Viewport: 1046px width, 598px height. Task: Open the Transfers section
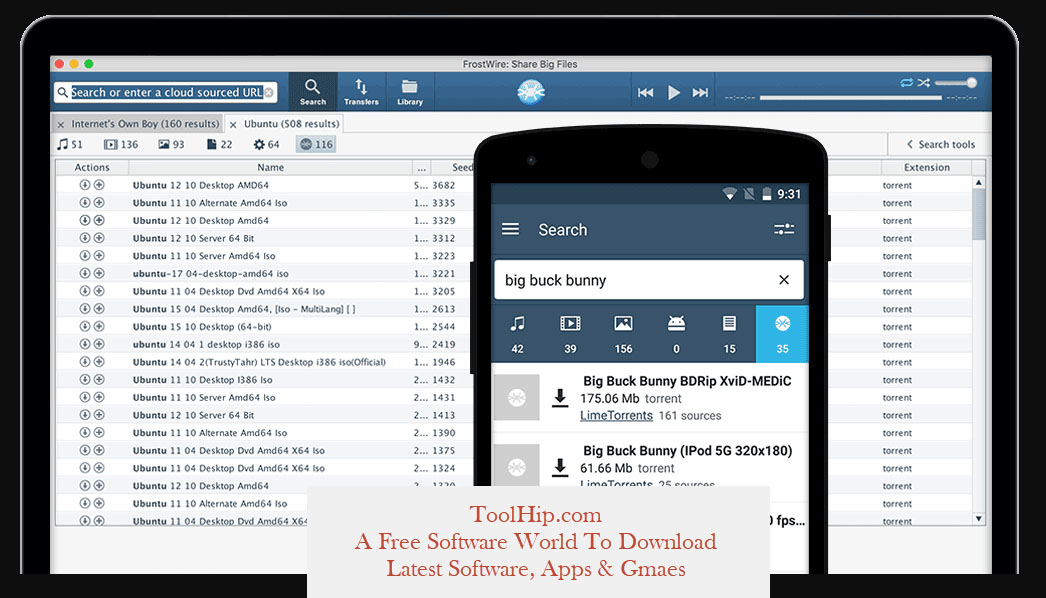click(361, 91)
